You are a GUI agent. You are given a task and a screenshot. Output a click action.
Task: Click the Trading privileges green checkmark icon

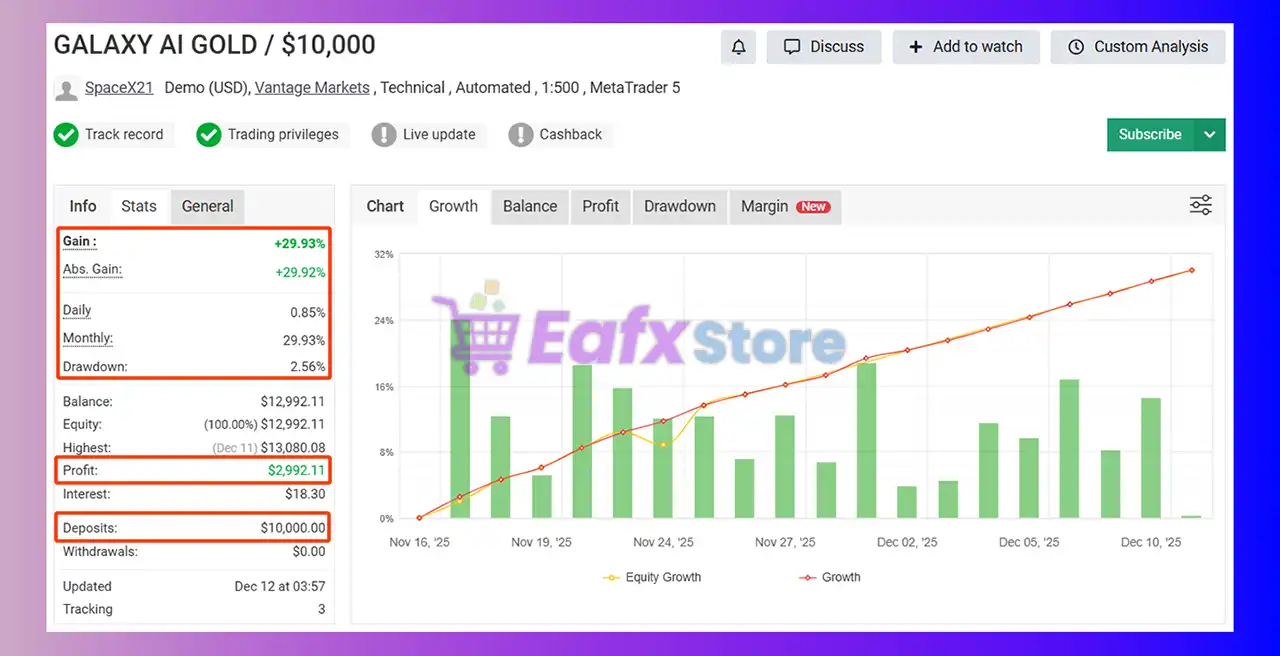[x=209, y=135]
